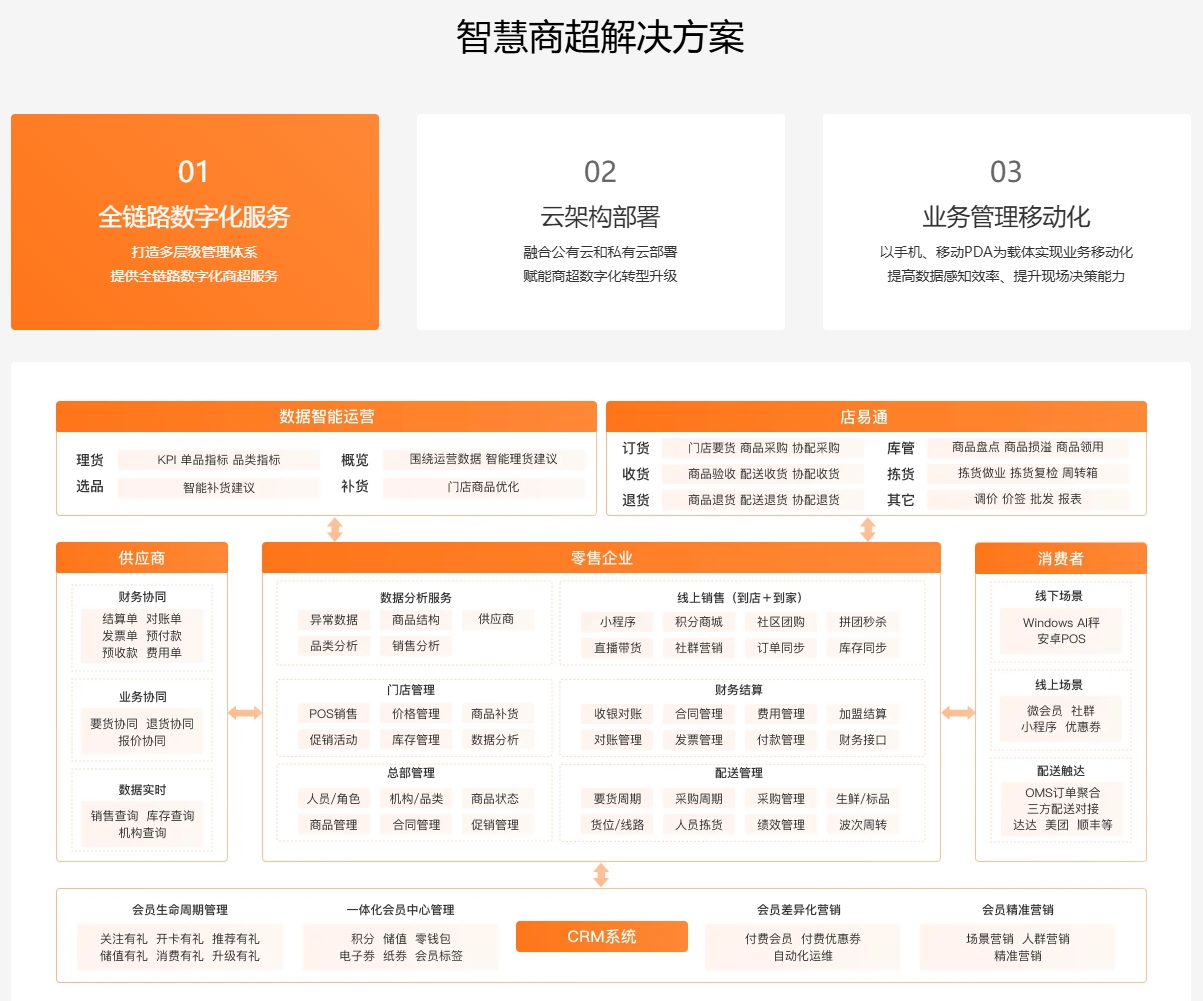Click the 智能补货建议 box beside 选品
The width and height of the screenshot is (1203, 1001).
[218, 488]
